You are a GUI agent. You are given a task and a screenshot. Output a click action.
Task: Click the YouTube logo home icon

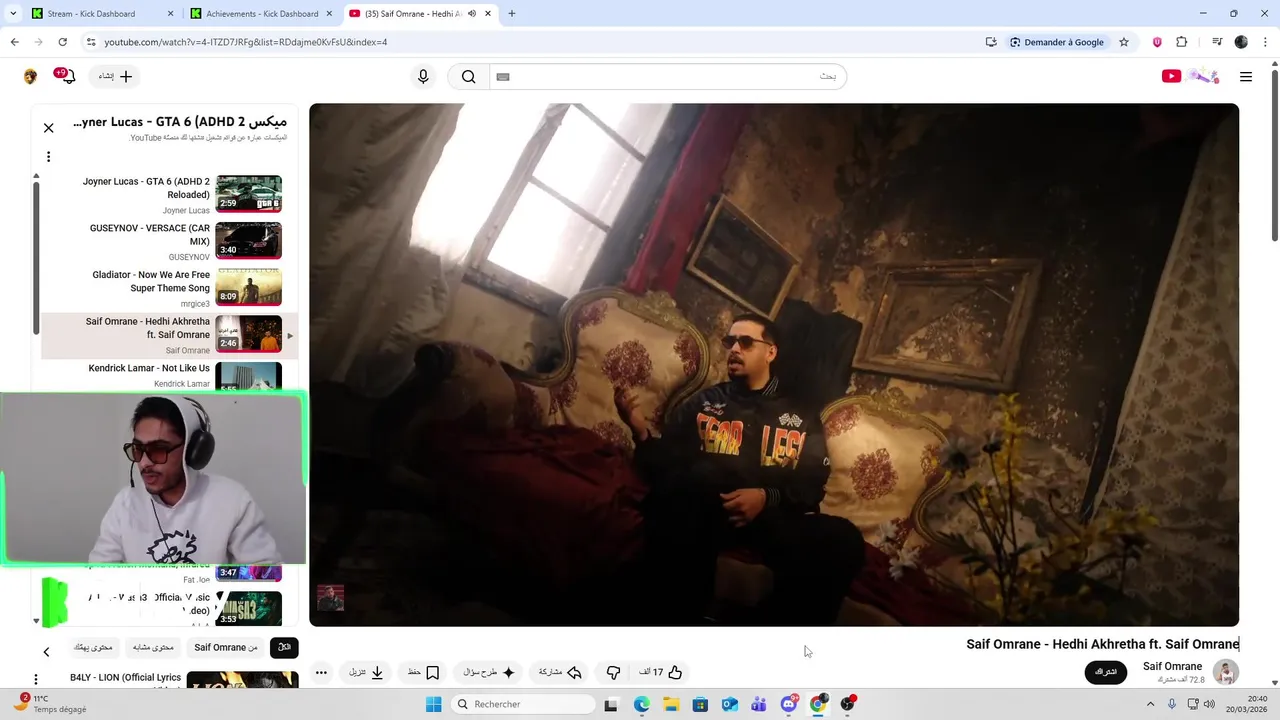coord(1171,76)
